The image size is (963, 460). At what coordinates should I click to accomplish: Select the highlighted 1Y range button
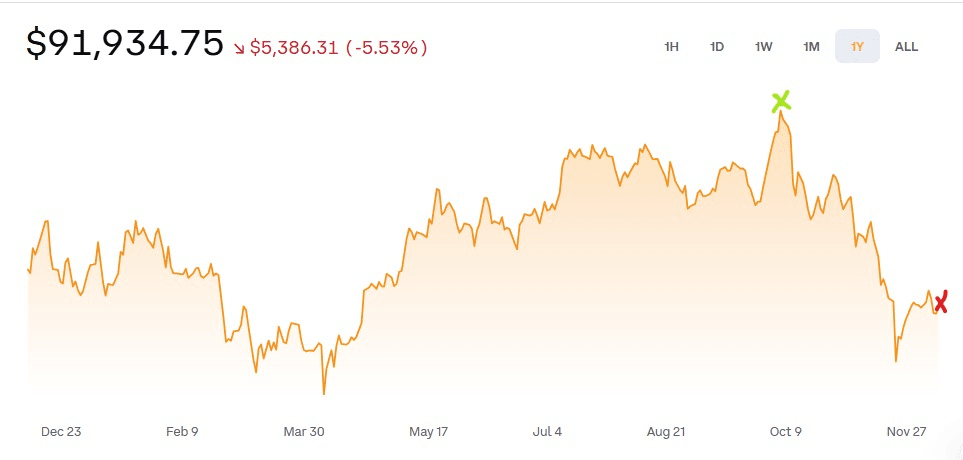pyautogui.click(x=857, y=46)
